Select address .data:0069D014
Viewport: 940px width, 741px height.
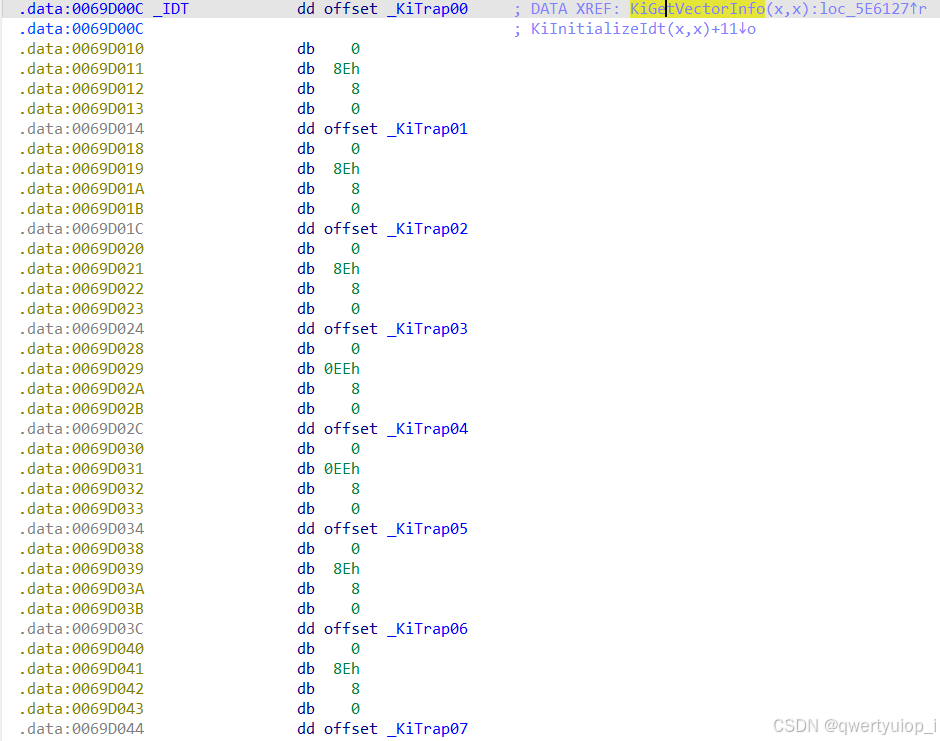click(82, 129)
